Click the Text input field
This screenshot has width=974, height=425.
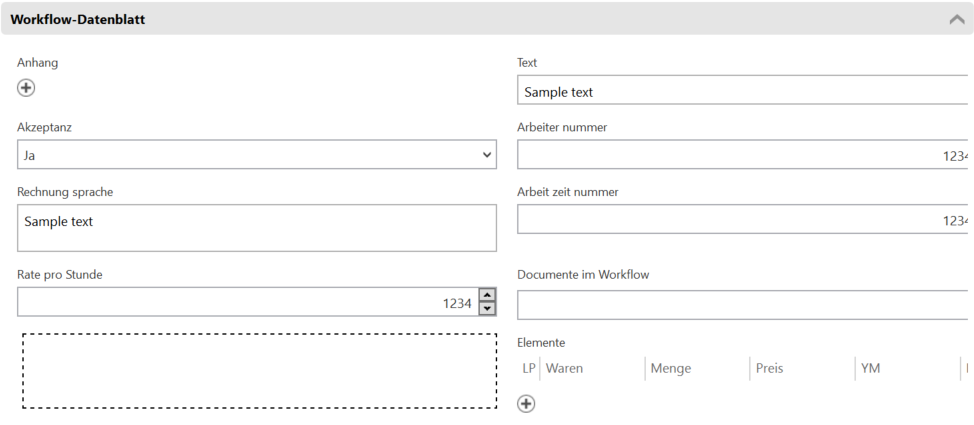pos(744,91)
